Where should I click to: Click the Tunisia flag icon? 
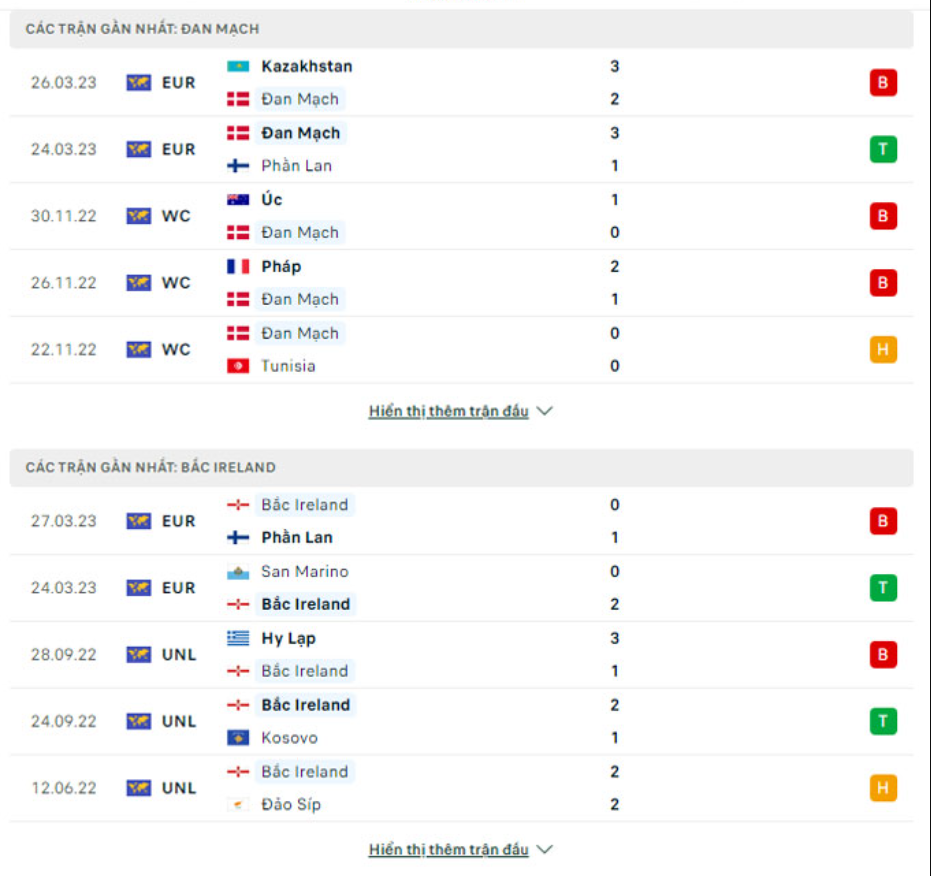pos(238,366)
